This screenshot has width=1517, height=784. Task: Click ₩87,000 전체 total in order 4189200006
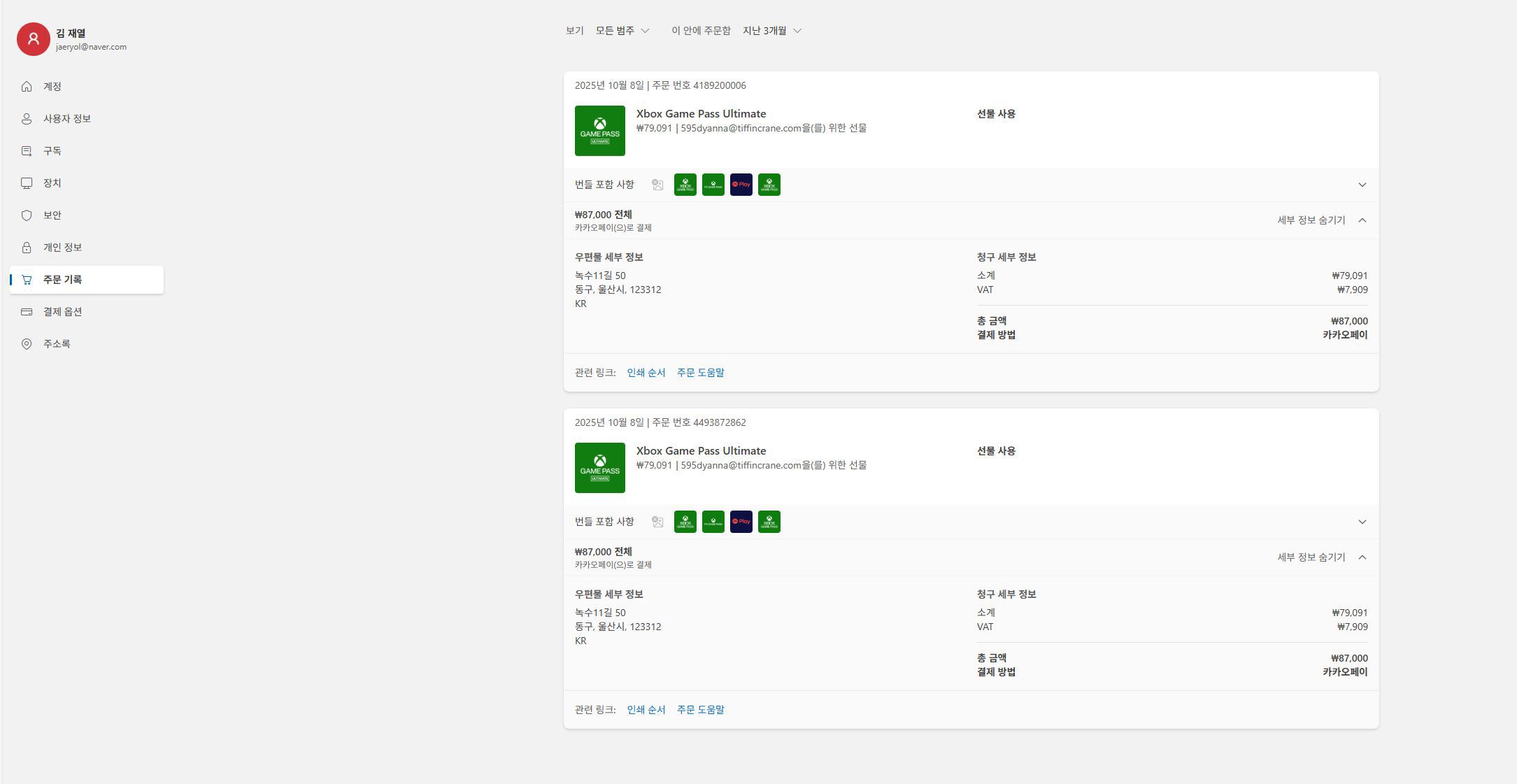click(603, 215)
